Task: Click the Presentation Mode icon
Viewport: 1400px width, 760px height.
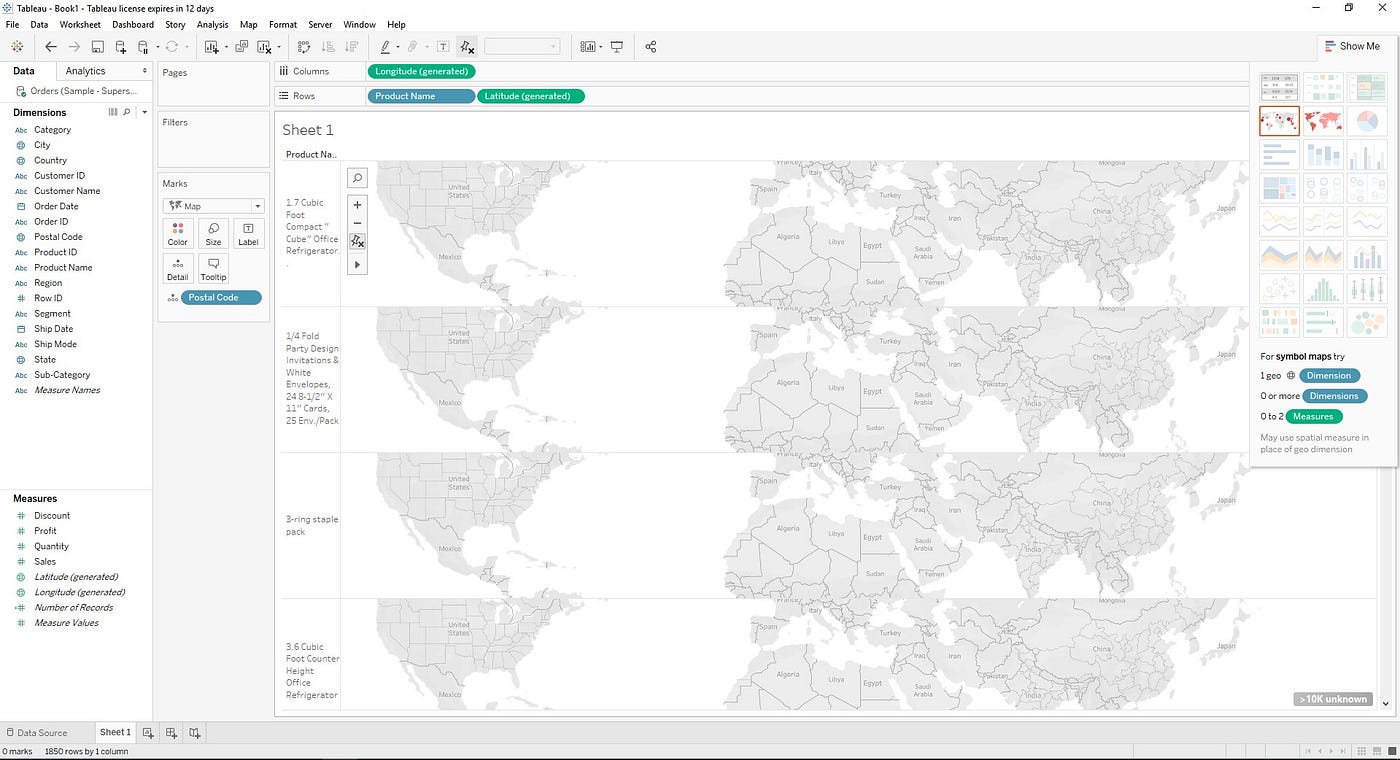Action: click(x=617, y=46)
